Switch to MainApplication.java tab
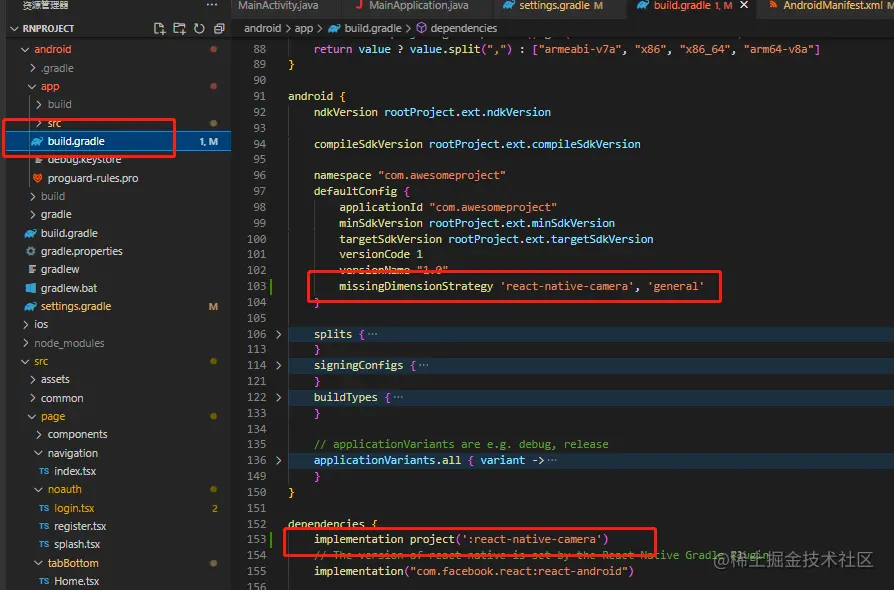894x590 pixels. 418,5
